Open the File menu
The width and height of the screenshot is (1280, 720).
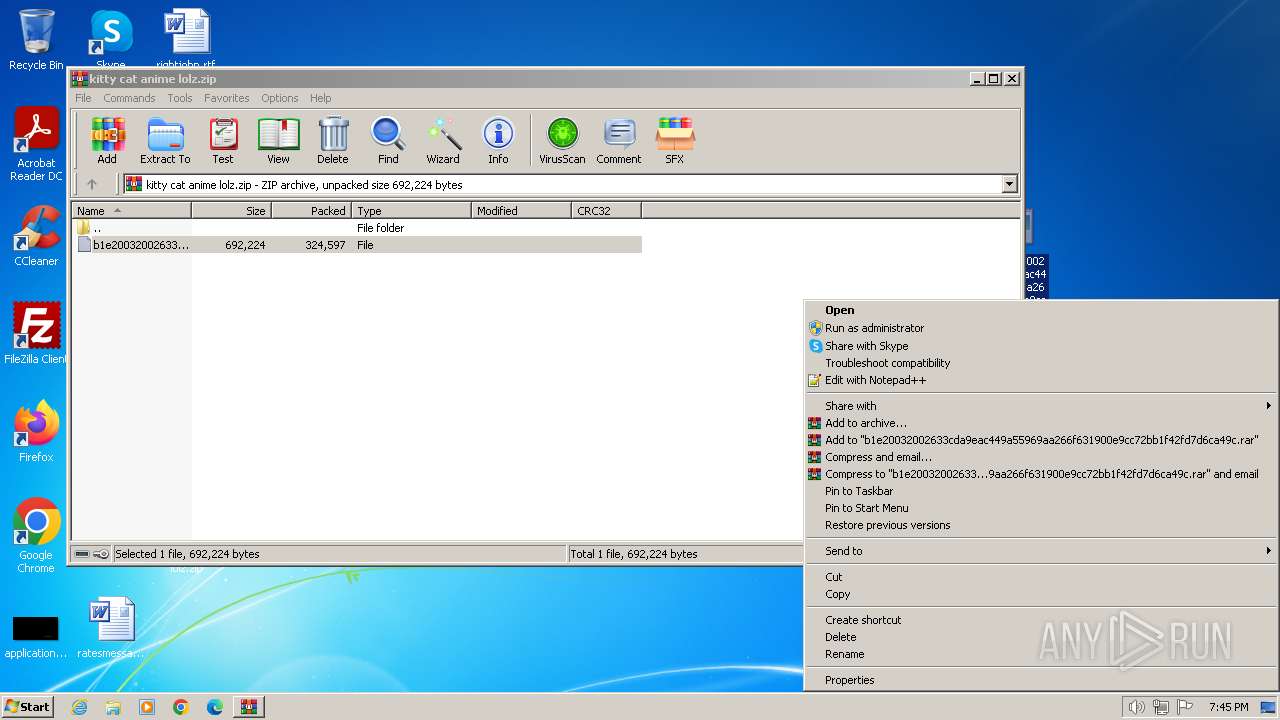tap(83, 98)
